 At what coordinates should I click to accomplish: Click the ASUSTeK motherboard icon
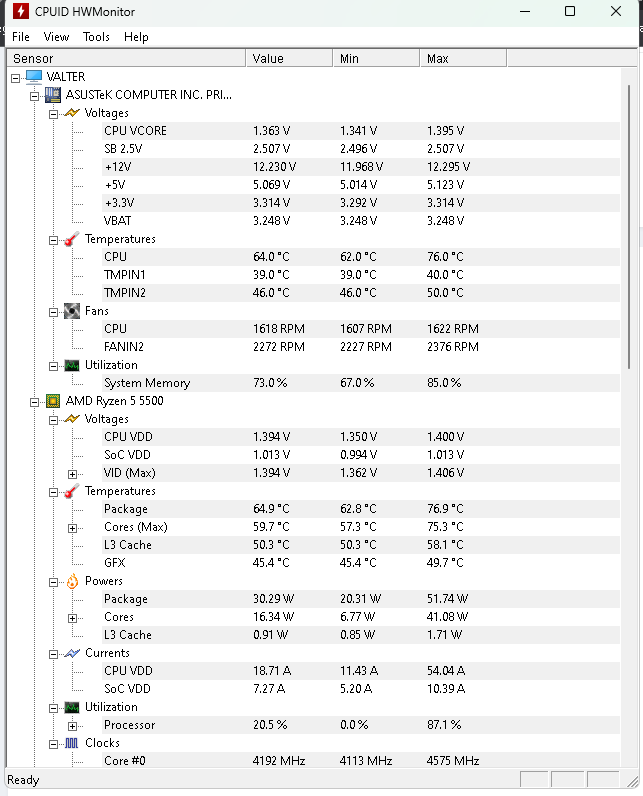[x=53, y=95]
